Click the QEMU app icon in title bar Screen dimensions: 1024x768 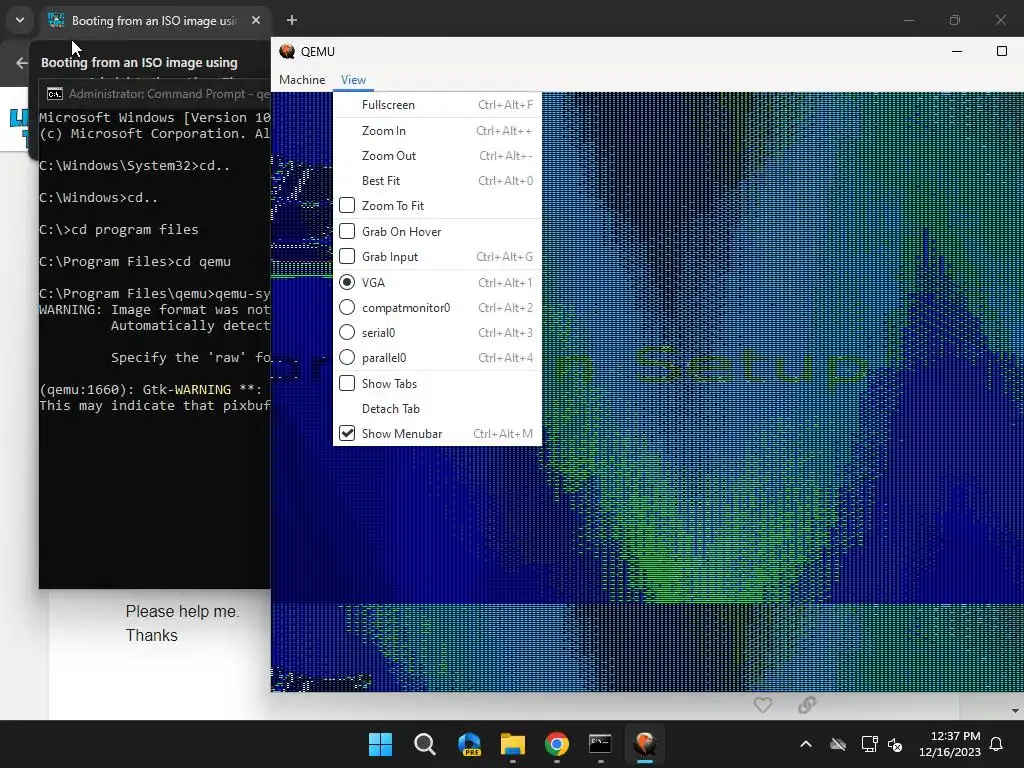point(287,51)
